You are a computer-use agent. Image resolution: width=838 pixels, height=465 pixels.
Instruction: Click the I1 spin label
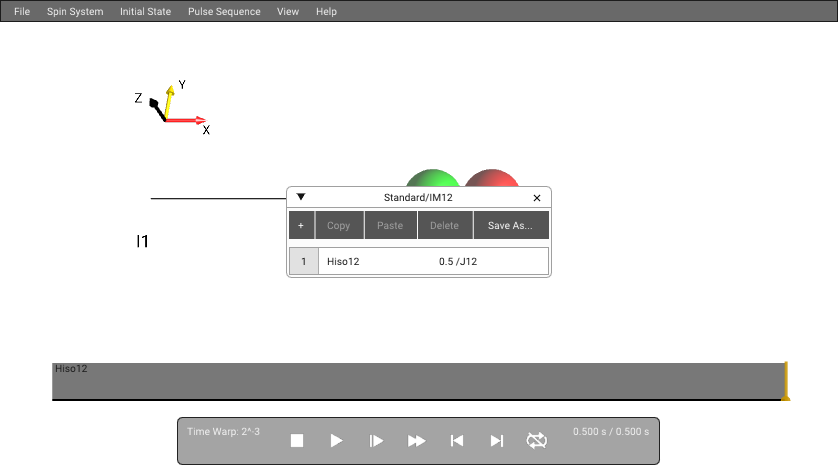[142, 241]
